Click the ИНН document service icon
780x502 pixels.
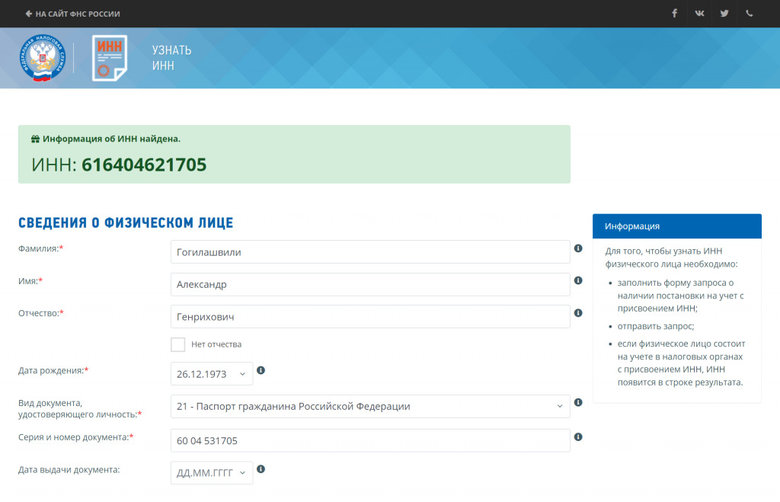click(x=109, y=58)
